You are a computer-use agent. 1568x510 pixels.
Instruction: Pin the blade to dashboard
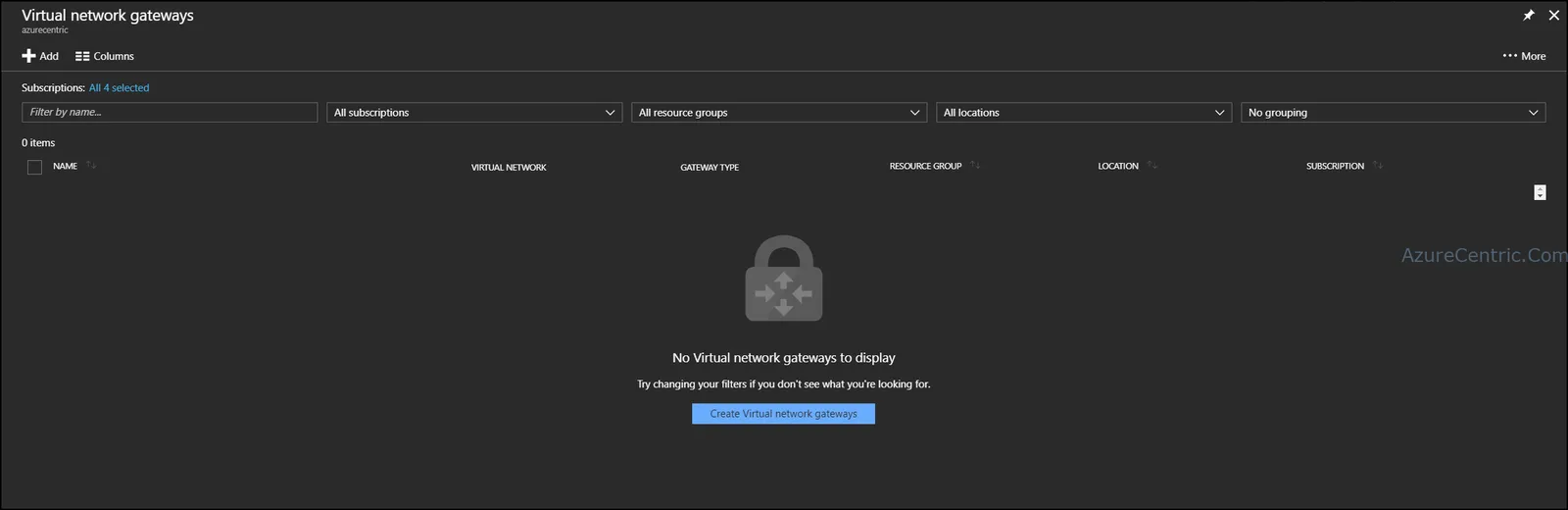(x=1528, y=15)
